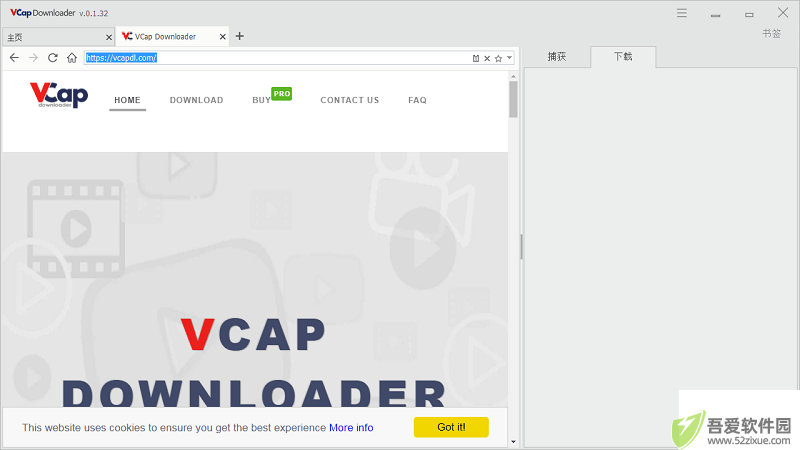Screen dimensions: 800x450
Task: Open the hamburger menu in title bar
Action: pos(682,13)
